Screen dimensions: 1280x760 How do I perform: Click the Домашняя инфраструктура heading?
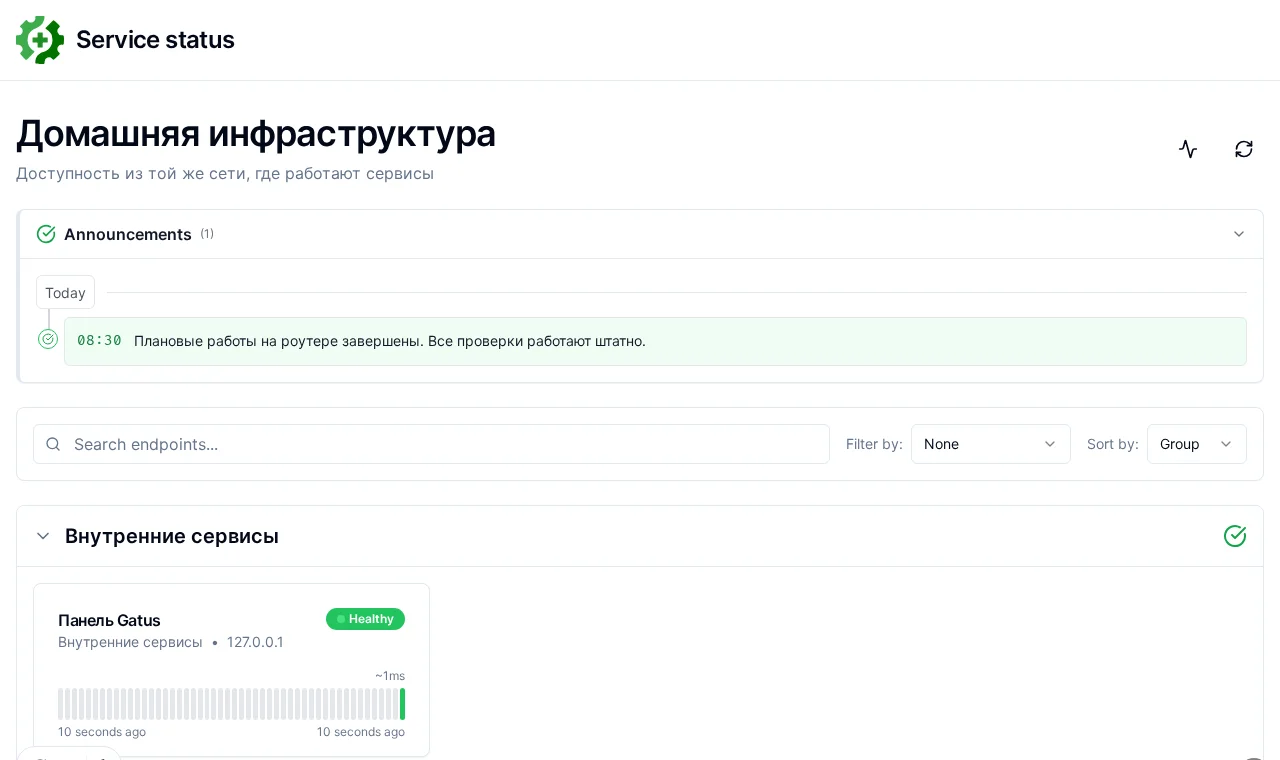click(256, 133)
